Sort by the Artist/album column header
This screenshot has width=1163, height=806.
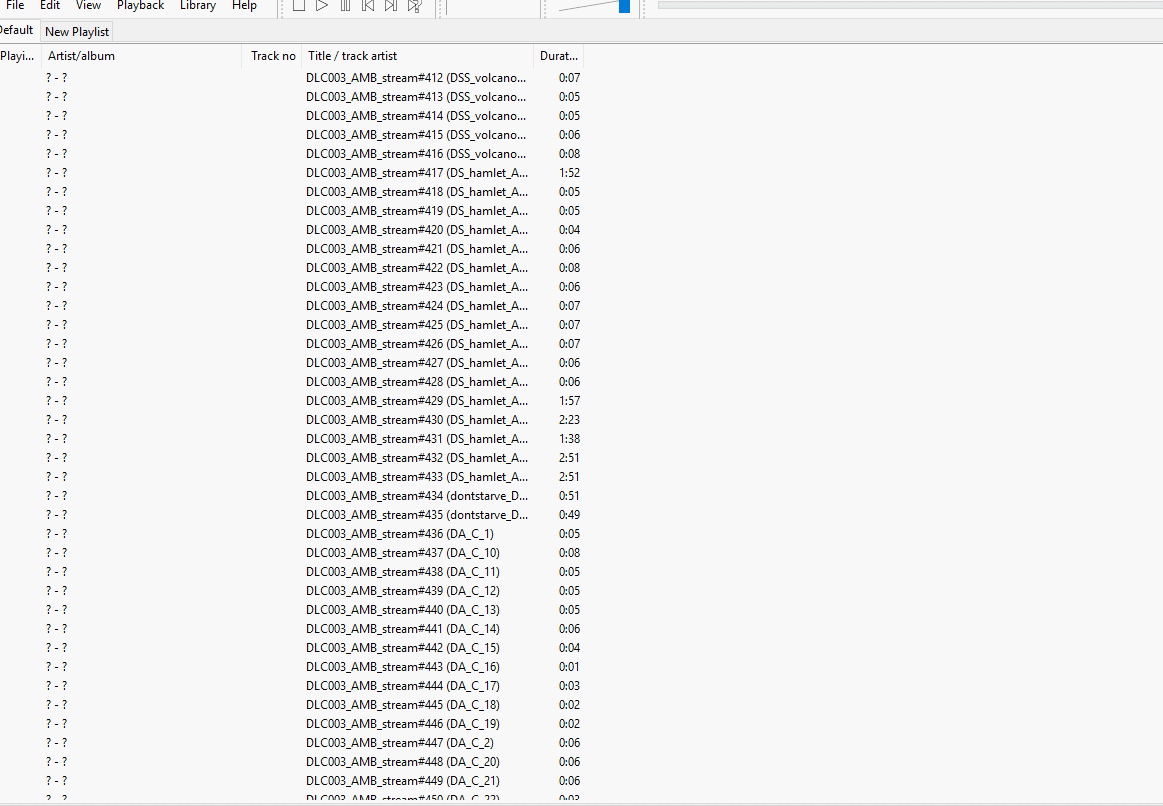coord(81,55)
